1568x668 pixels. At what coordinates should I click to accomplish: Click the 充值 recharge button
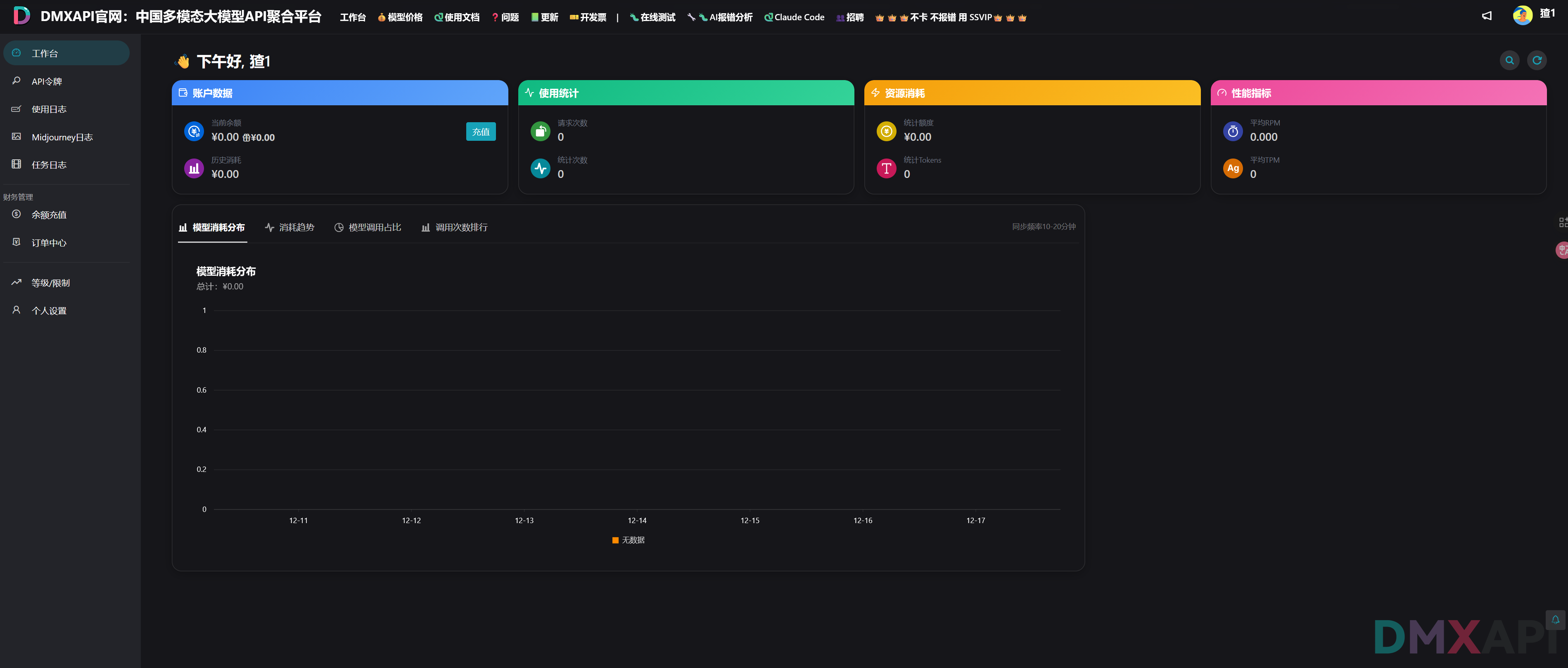click(480, 131)
